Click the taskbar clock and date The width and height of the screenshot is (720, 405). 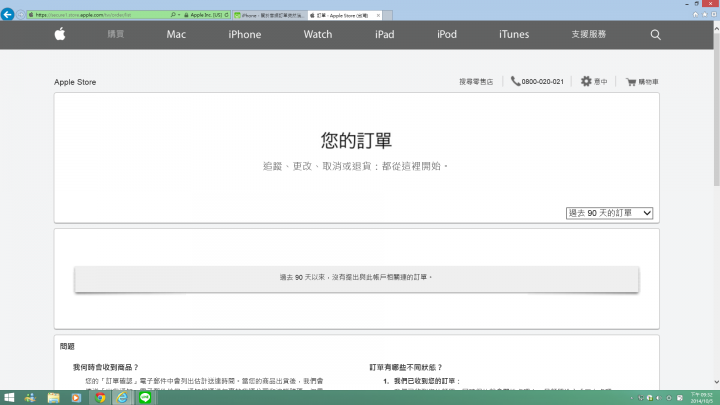(702, 398)
